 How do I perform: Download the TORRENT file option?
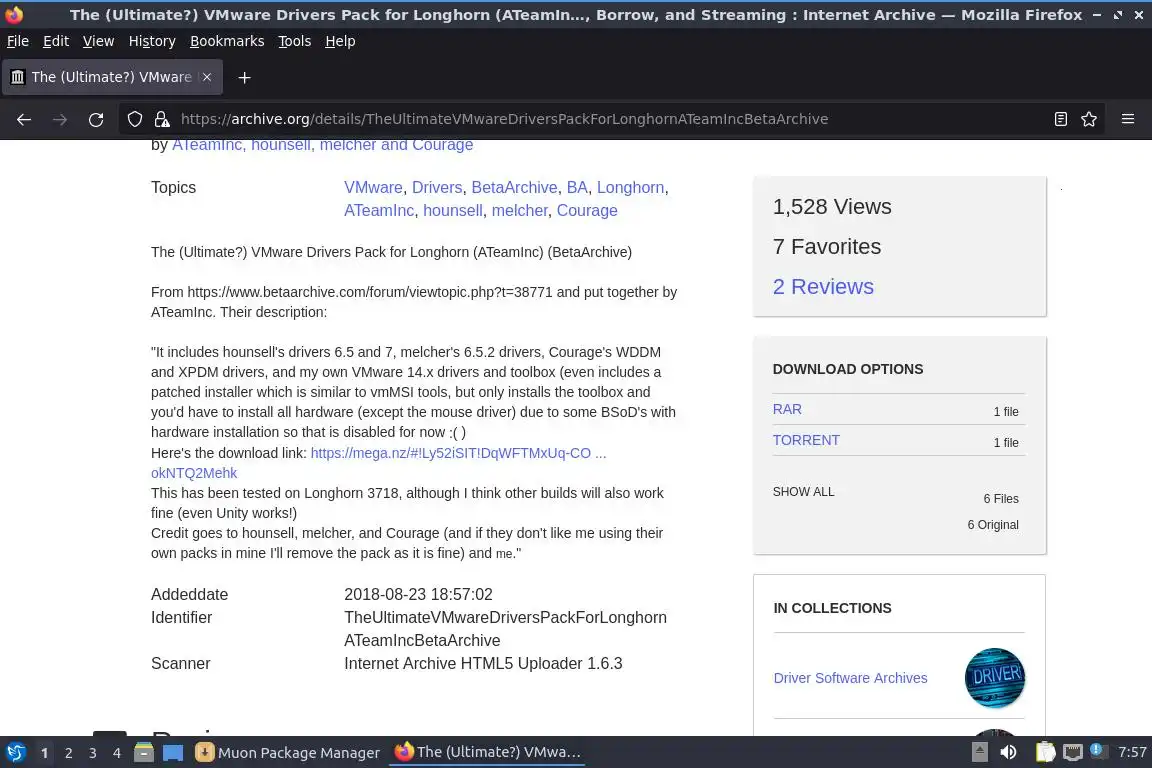click(x=806, y=440)
